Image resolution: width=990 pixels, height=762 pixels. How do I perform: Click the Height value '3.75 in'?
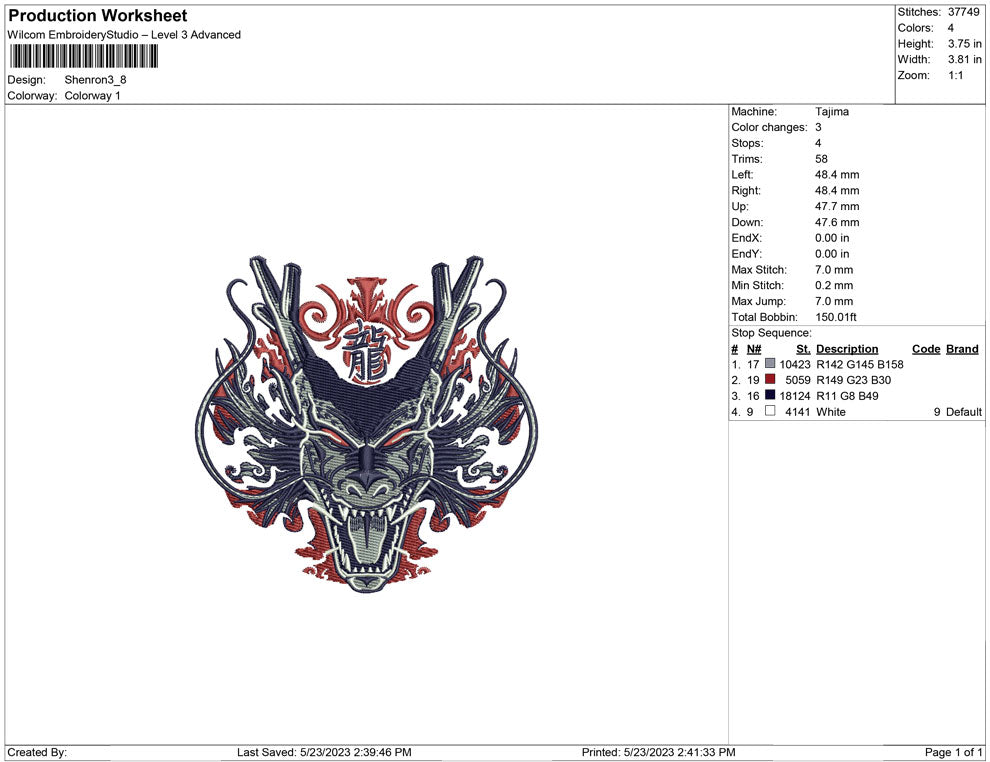(965, 44)
